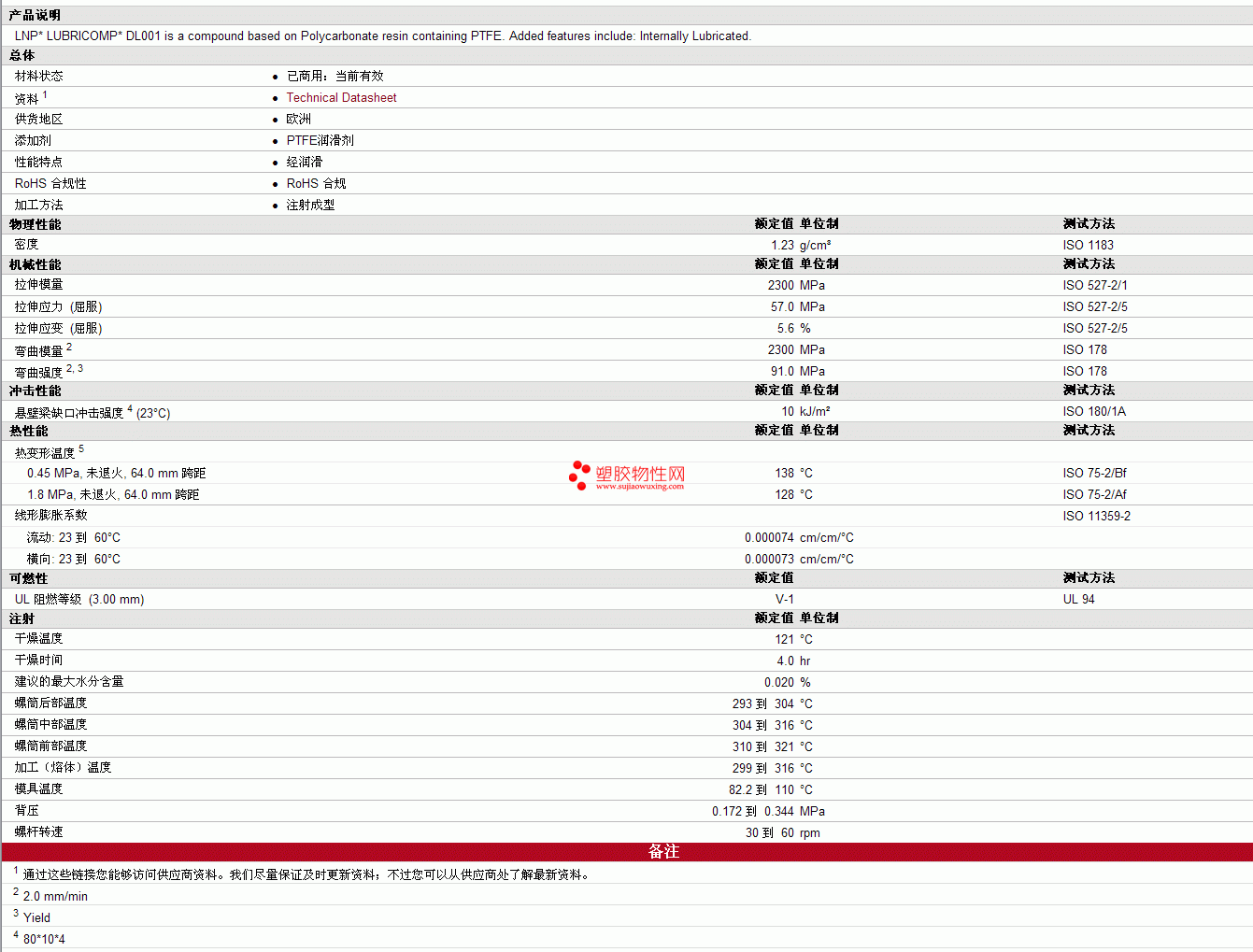This screenshot has width=1253, height=952.
Task: Select the RoHS 合规 value
Action: (x=316, y=183)
